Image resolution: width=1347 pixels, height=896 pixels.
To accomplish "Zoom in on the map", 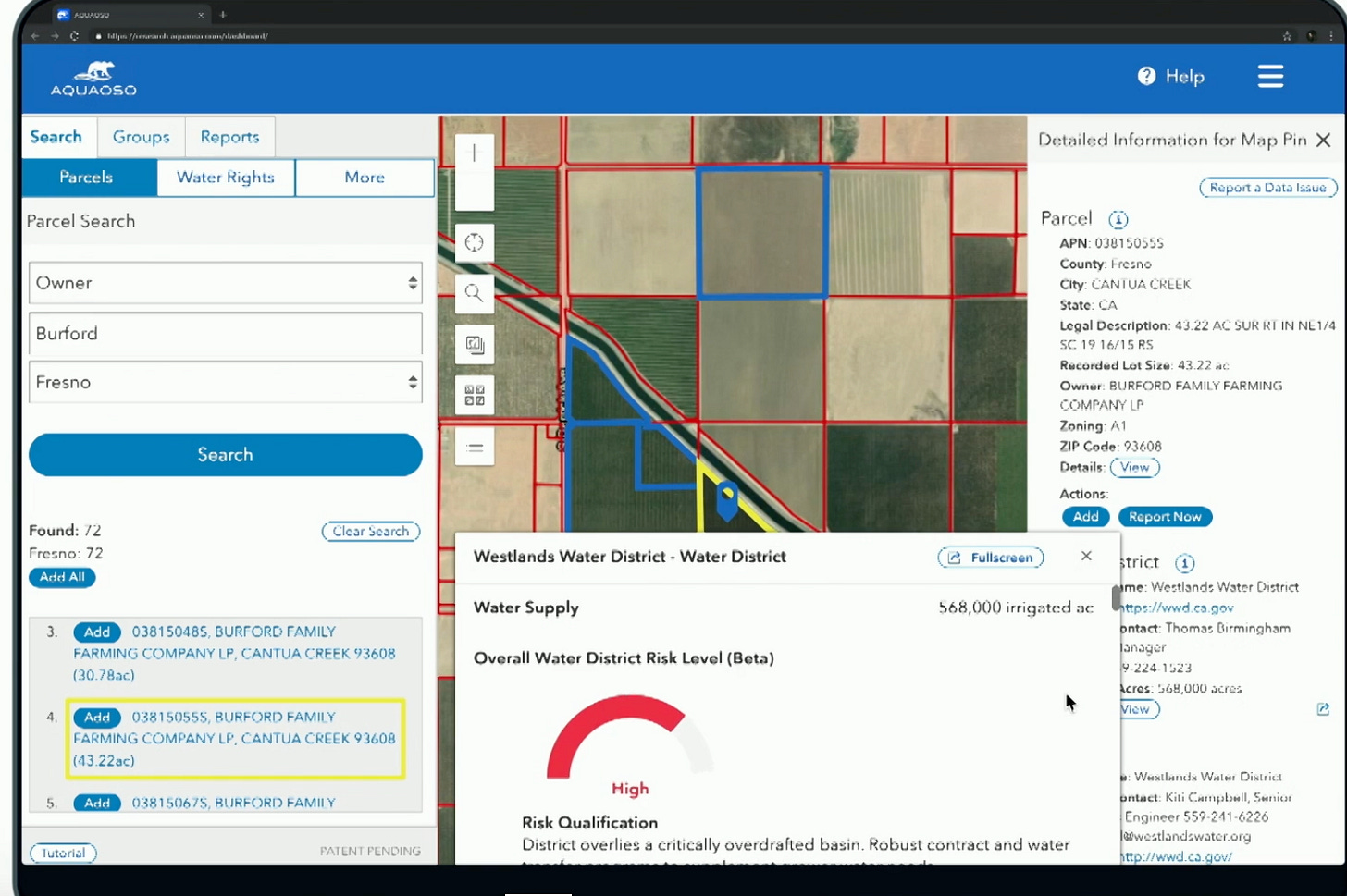I will tap(475, 153).
